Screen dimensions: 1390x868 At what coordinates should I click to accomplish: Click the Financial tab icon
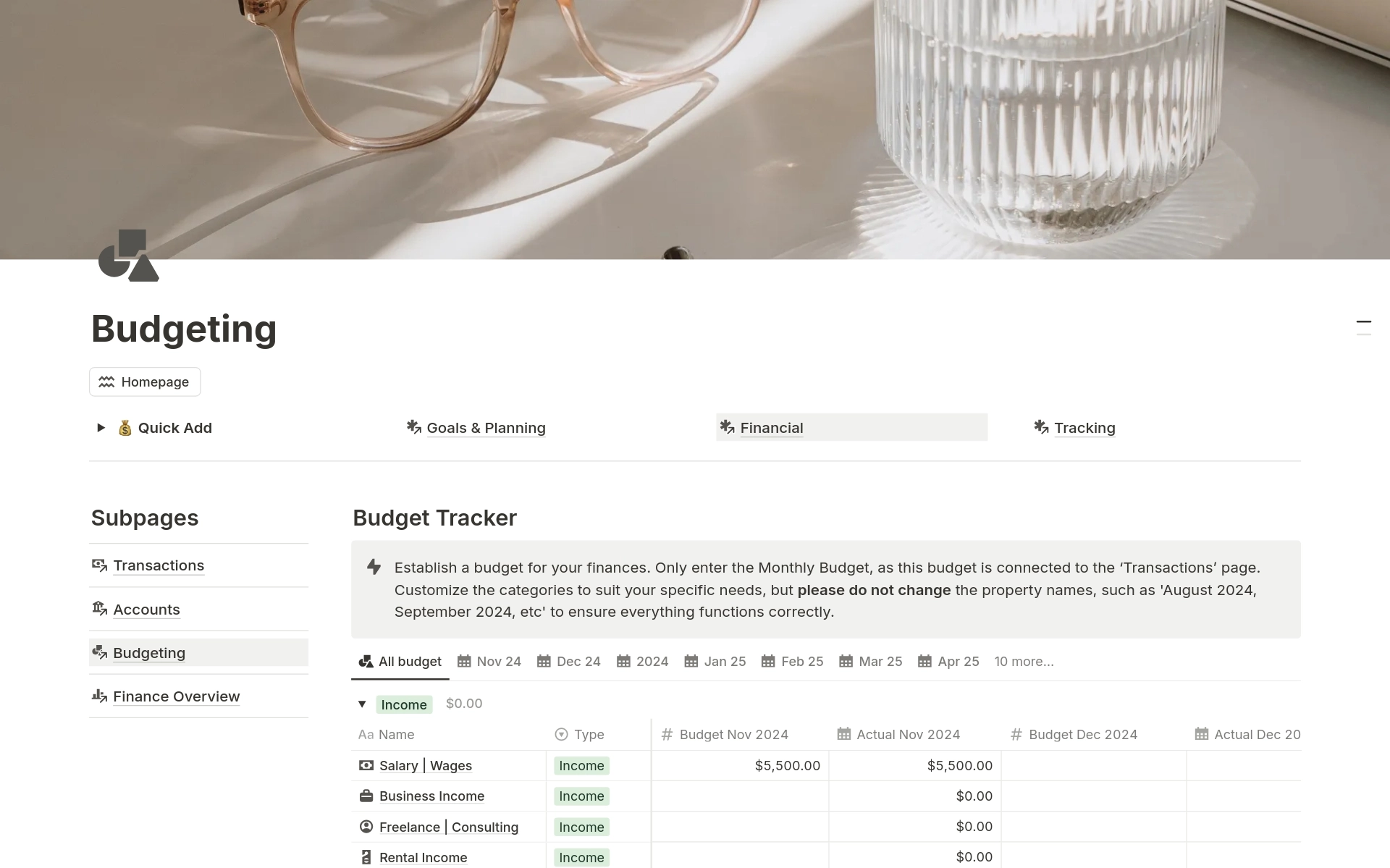[727, 427]
